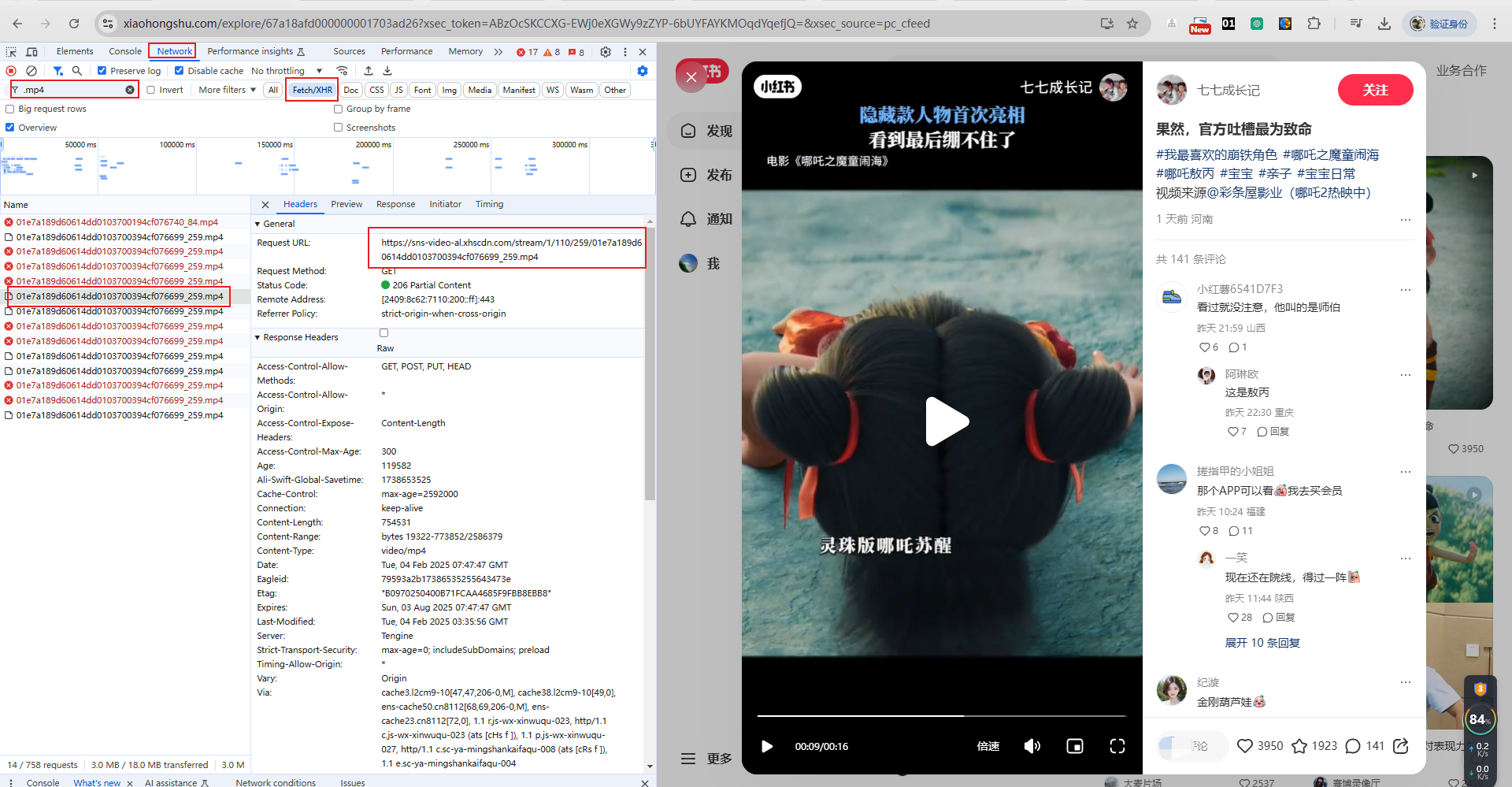Image resolution: width=1512 pixels, height=787 pixels.
Task: Open the Response tab of request
Action: [x=395, y=205]
